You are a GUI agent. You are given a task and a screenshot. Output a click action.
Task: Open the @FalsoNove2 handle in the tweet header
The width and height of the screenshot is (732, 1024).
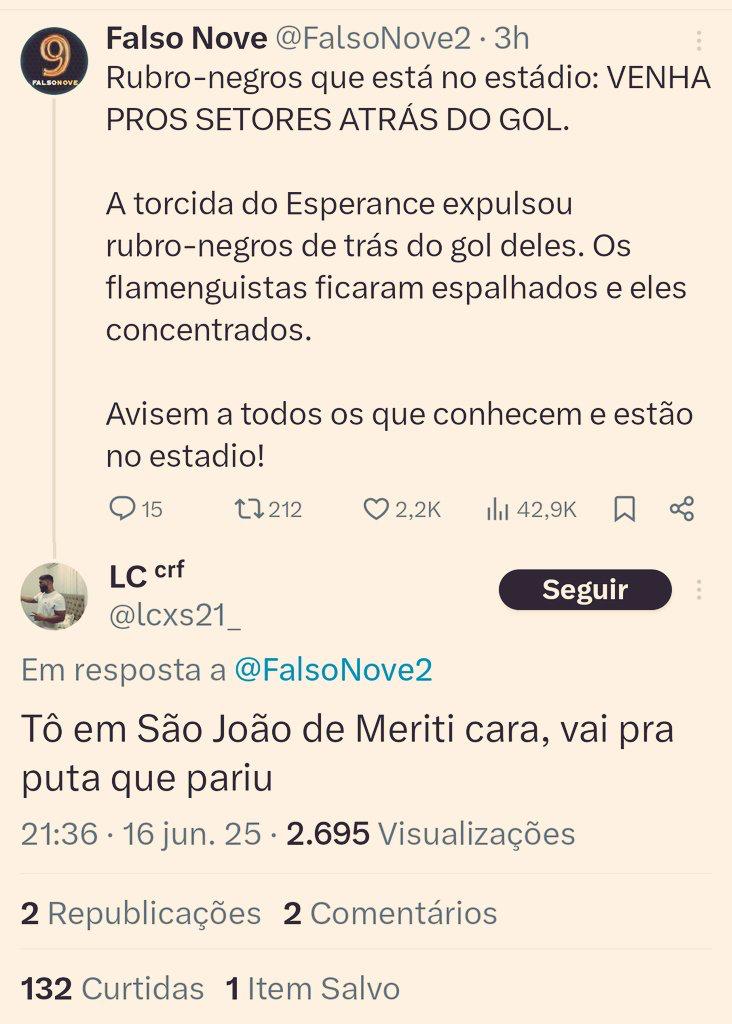[x=373, y=39]
